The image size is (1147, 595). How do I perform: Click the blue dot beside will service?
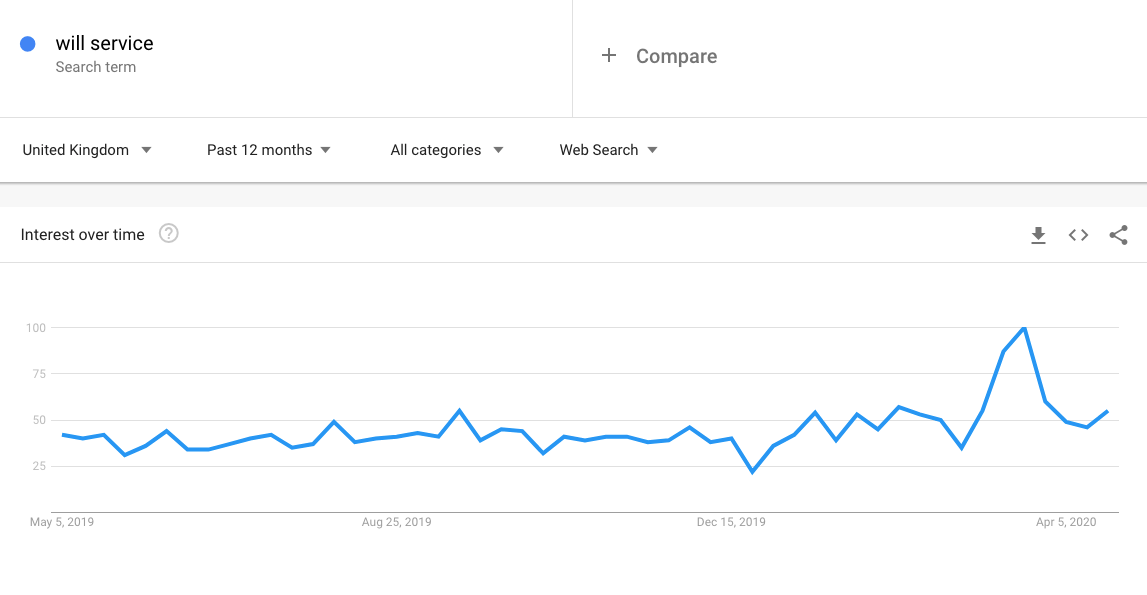(28, 44)
